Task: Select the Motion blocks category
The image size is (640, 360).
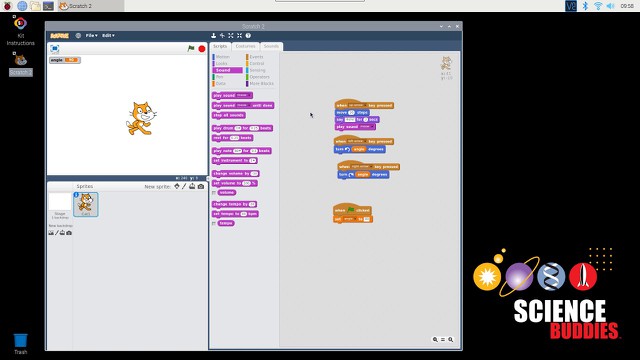Action: [x=223, y=57]
